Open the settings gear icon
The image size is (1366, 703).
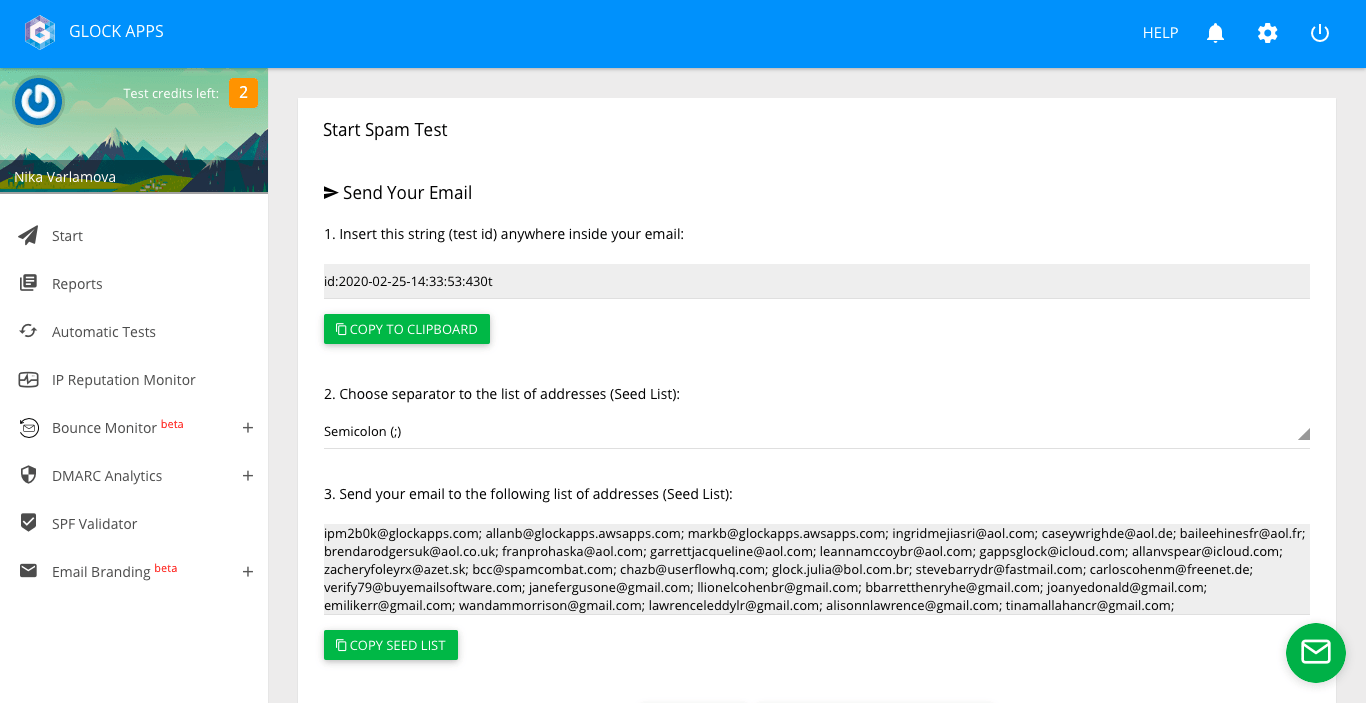tap(1268, 33)
